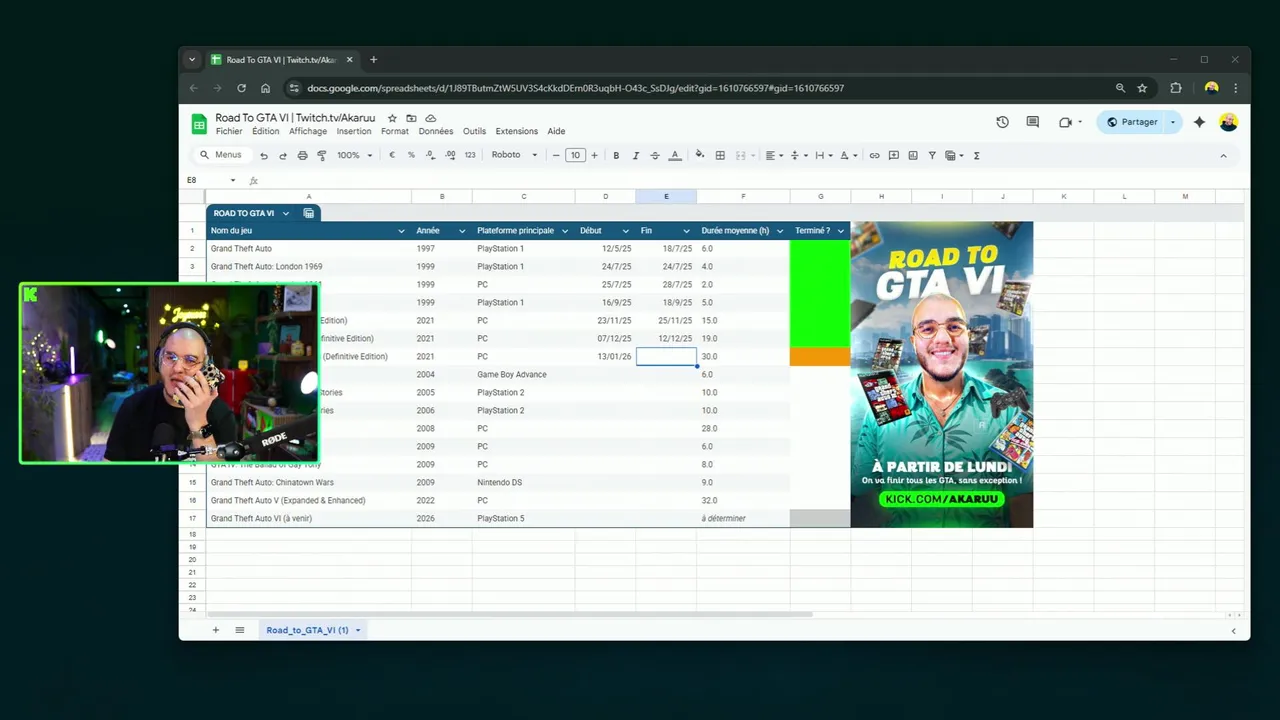This screenshot has height=720, width=1280.
Task: Open the Édition menu
Action: tap(266, 131)
